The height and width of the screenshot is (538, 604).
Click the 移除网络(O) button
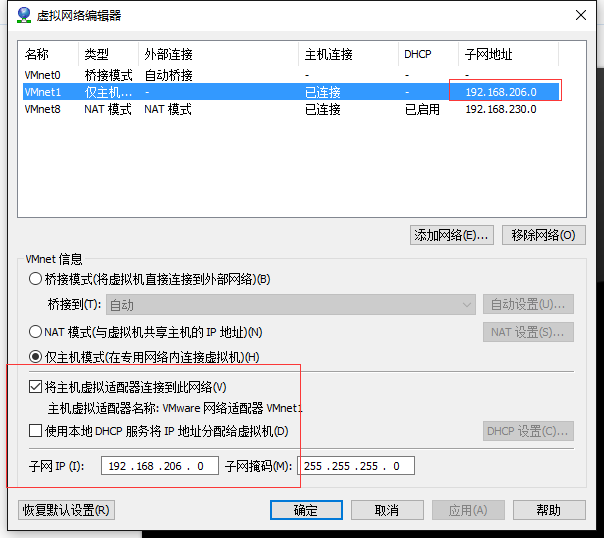click(544, 235)
